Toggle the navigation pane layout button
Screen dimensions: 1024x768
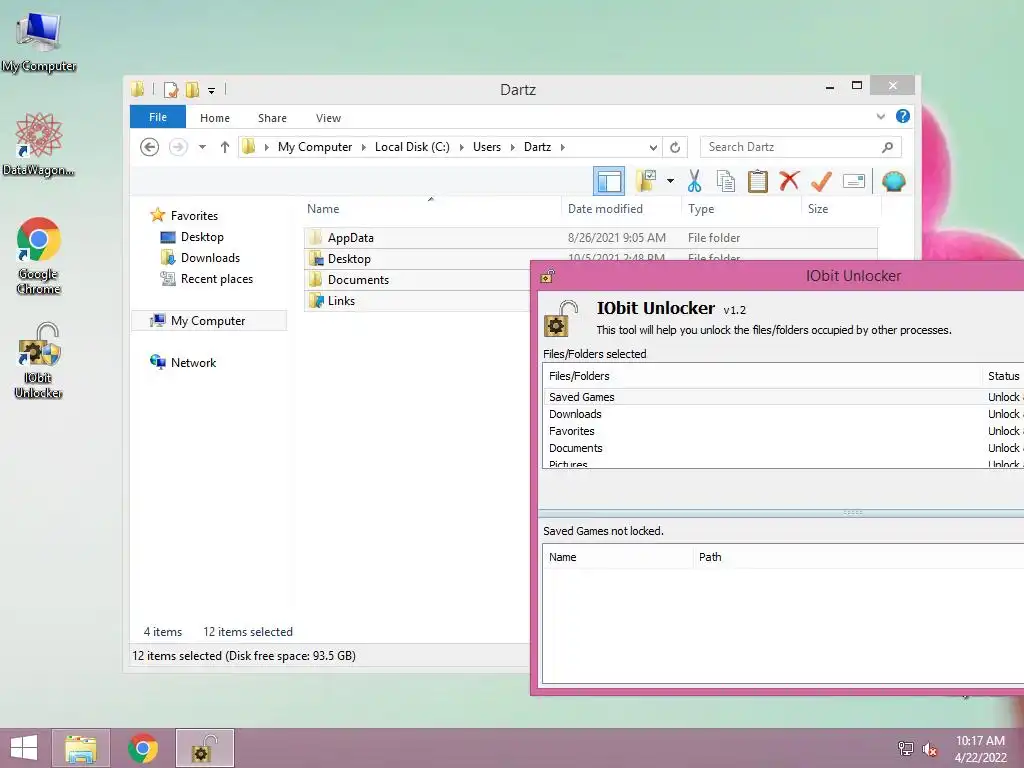click(x=609, y=181)
